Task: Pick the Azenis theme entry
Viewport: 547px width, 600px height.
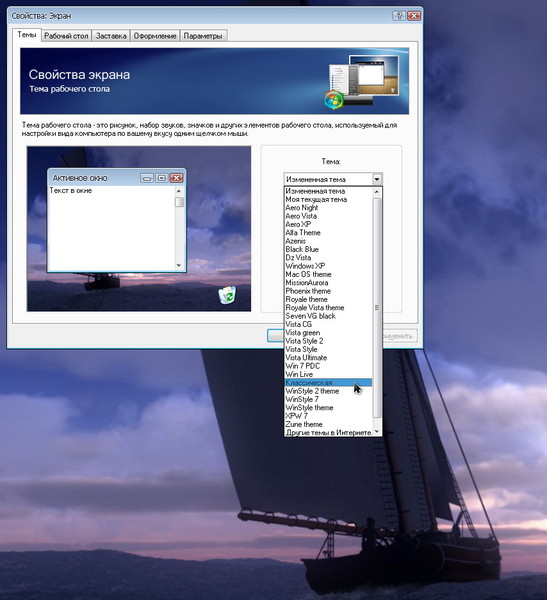Action: (328, 241)
